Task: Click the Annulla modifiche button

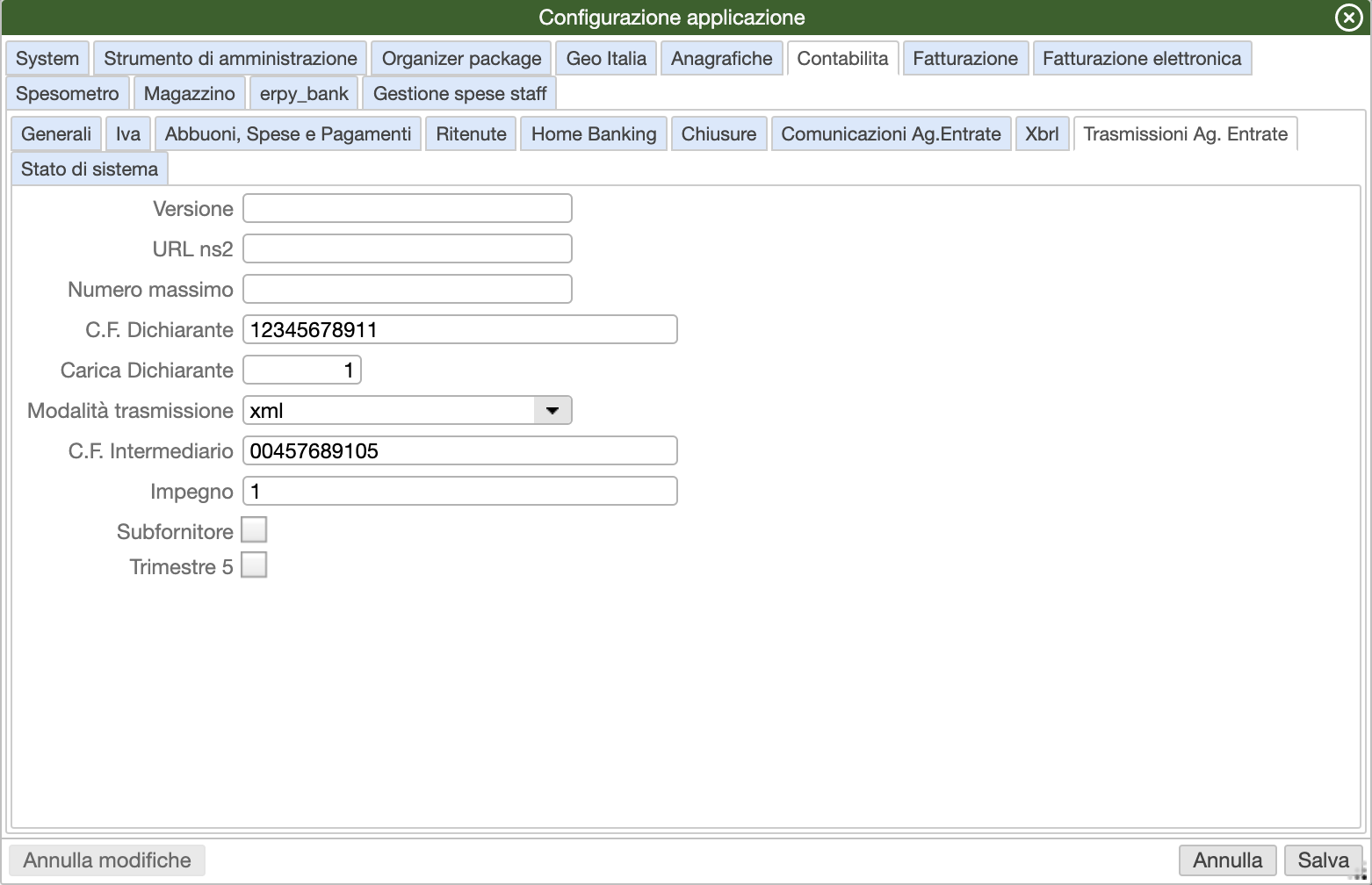Action: tap(107, 860)
